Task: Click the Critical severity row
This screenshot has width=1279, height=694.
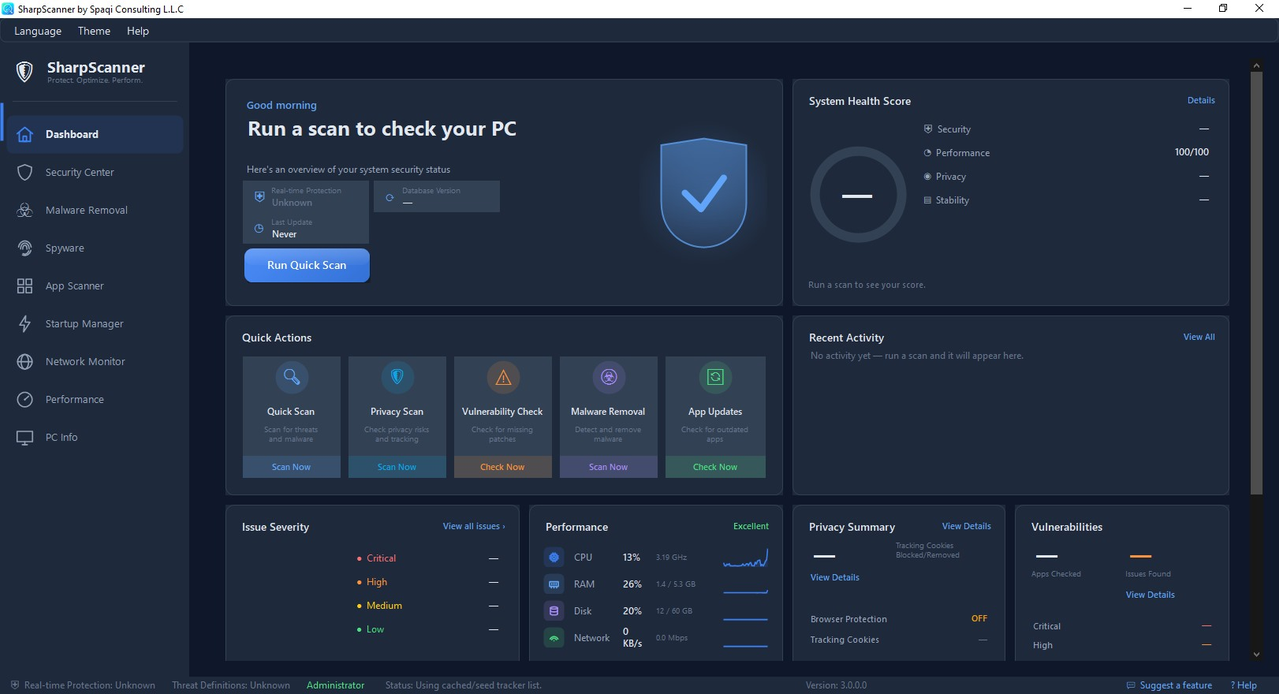Action: click(427, 558)
